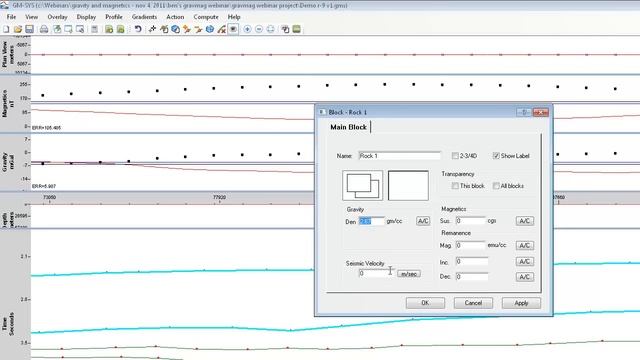Click the zoom to full extent icon
The width and height of the screenshot is (640, 360).
270,29
